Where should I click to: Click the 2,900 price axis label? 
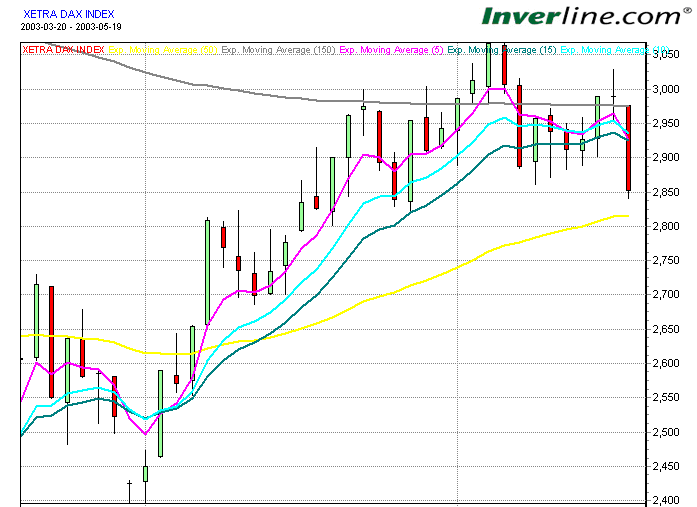click(x=666, y=157)
